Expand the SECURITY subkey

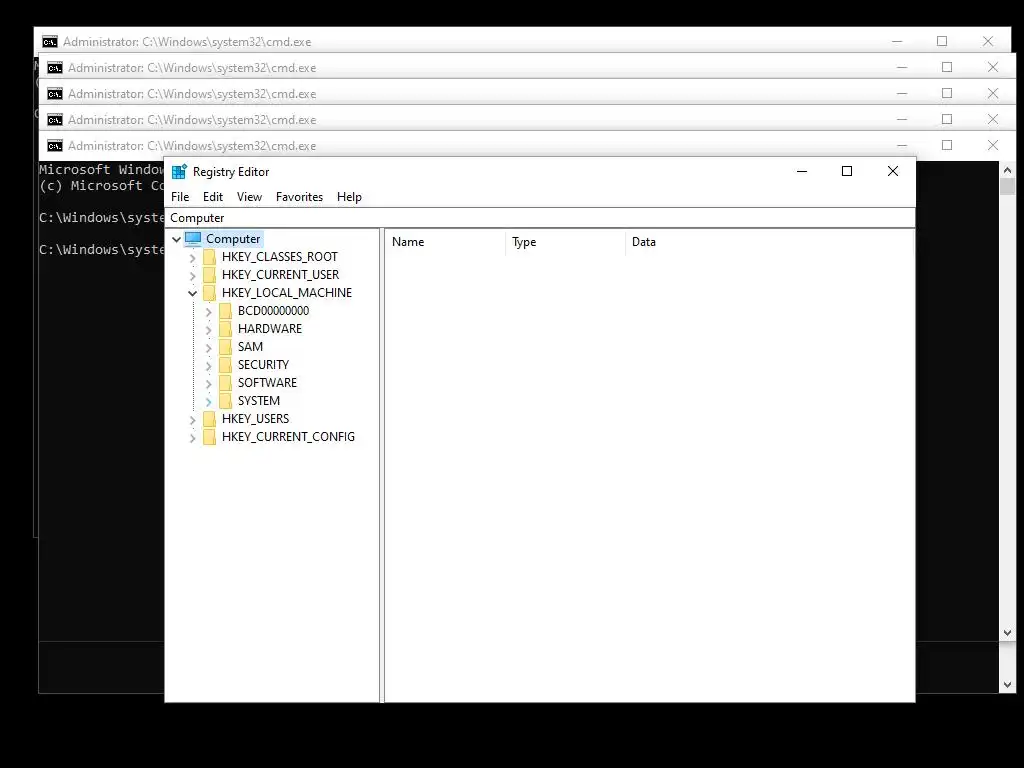coord(209,365)
